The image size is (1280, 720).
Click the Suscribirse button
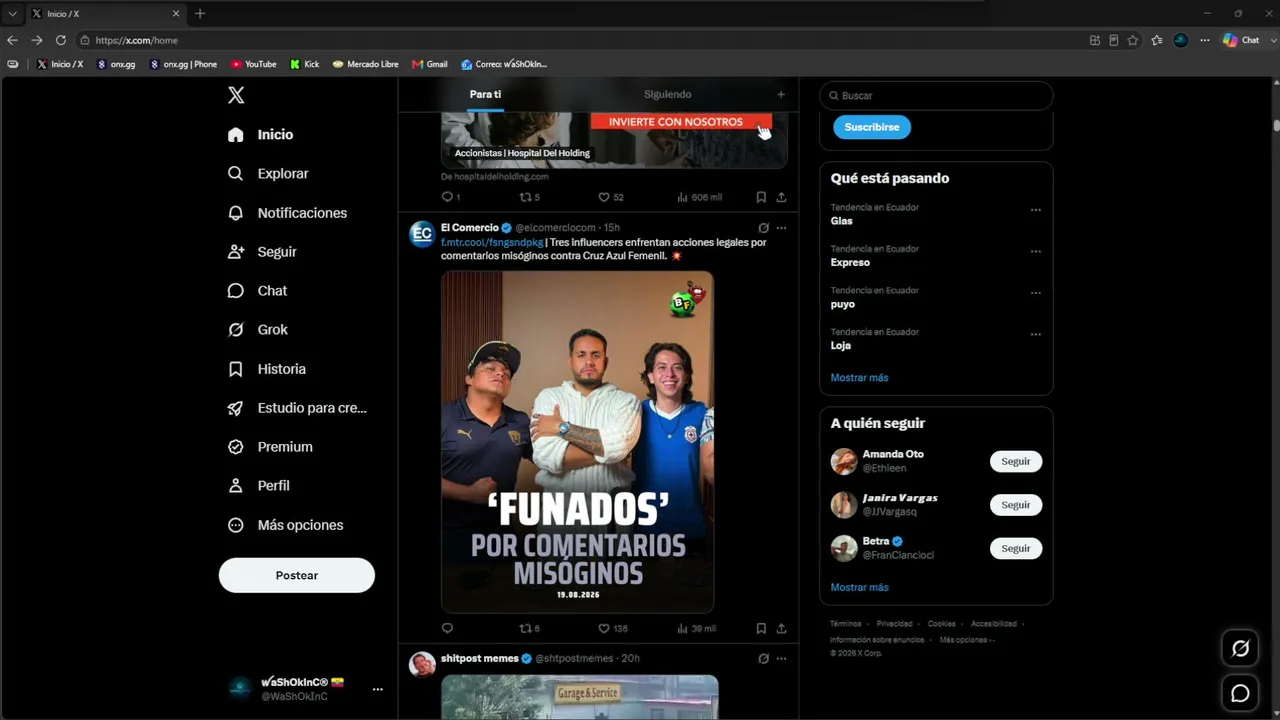872,127
